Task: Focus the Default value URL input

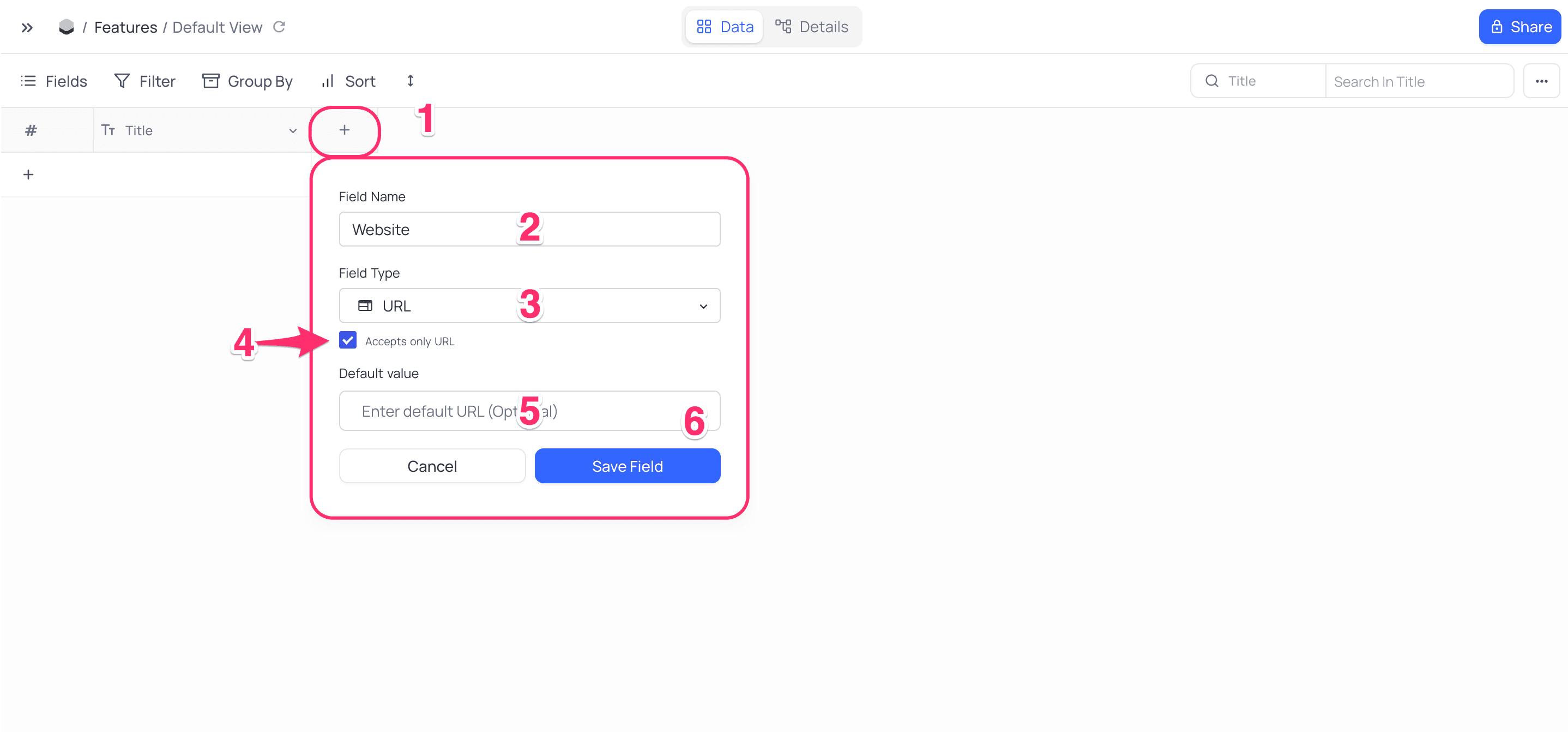Action: point(529,411)
